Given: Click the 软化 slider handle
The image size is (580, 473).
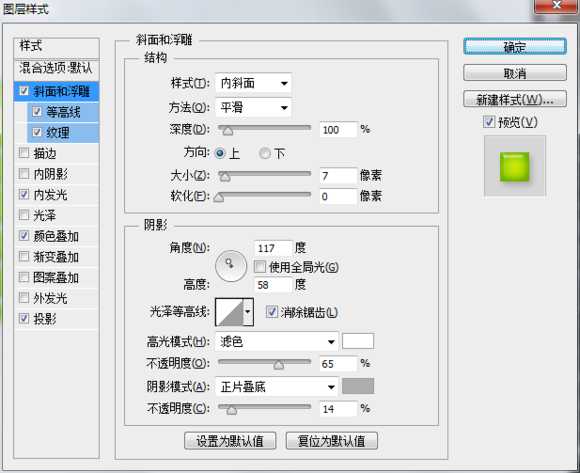Looking at the screenshot, I should pyautogui.click(x=218, y=197).
